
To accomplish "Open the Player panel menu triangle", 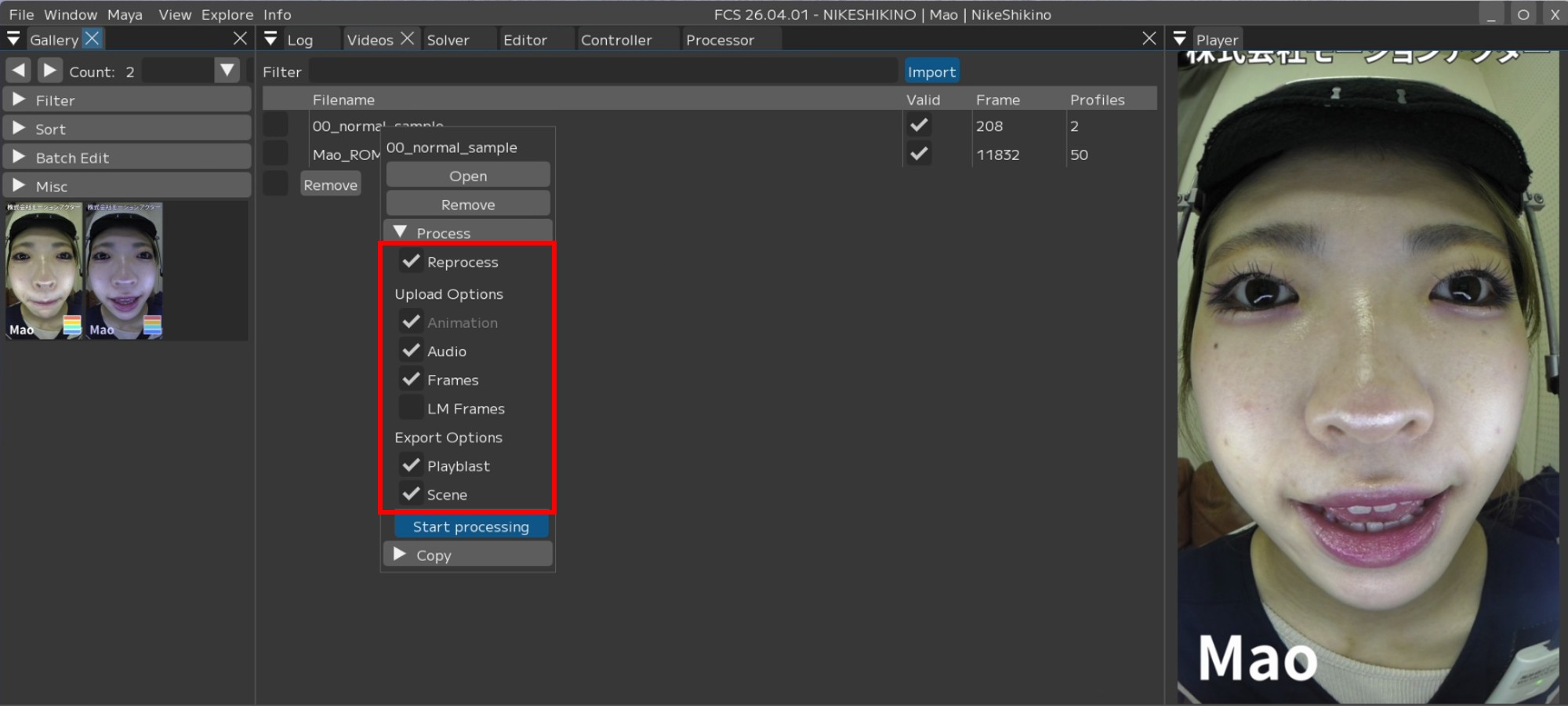I will [x=1180, y=39].
